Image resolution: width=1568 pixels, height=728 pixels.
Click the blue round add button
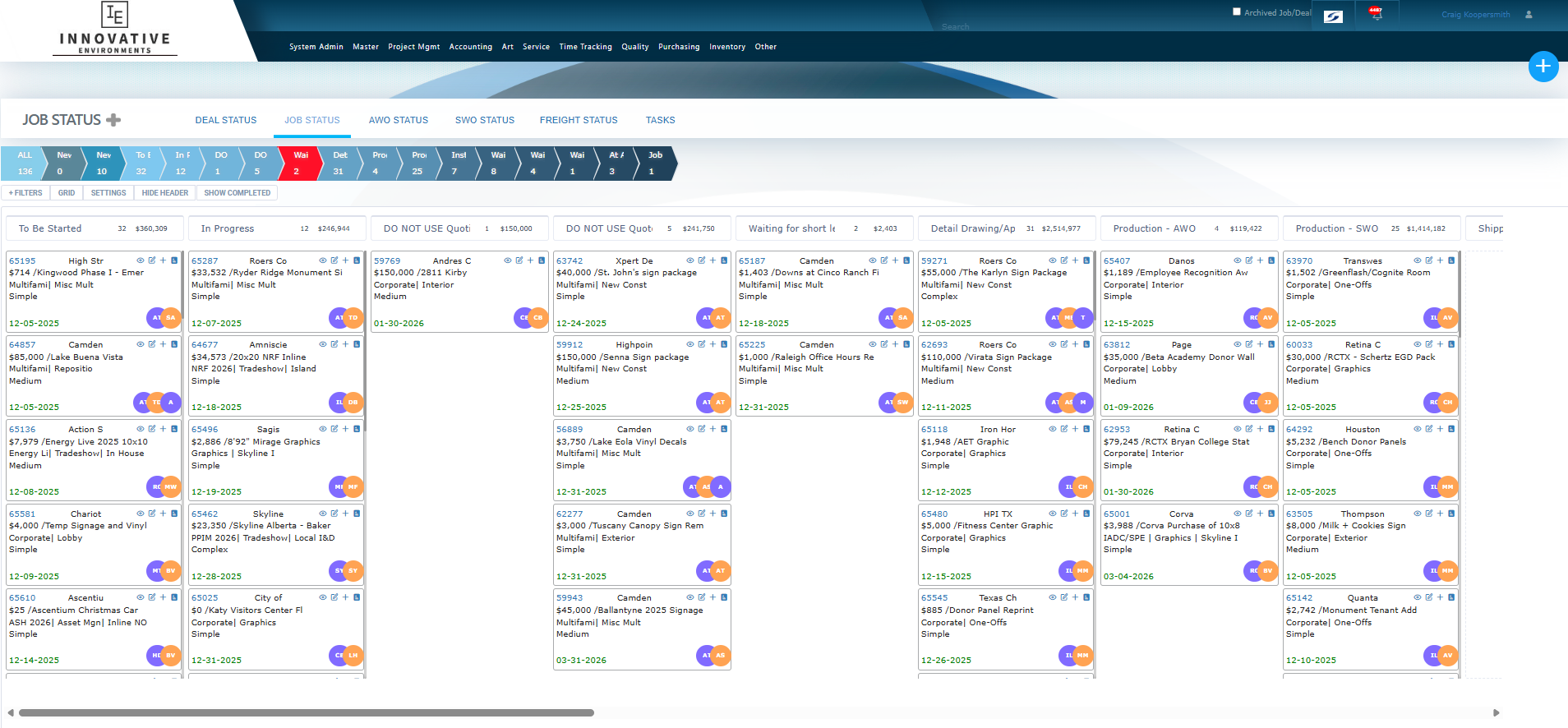(1543, 67)
